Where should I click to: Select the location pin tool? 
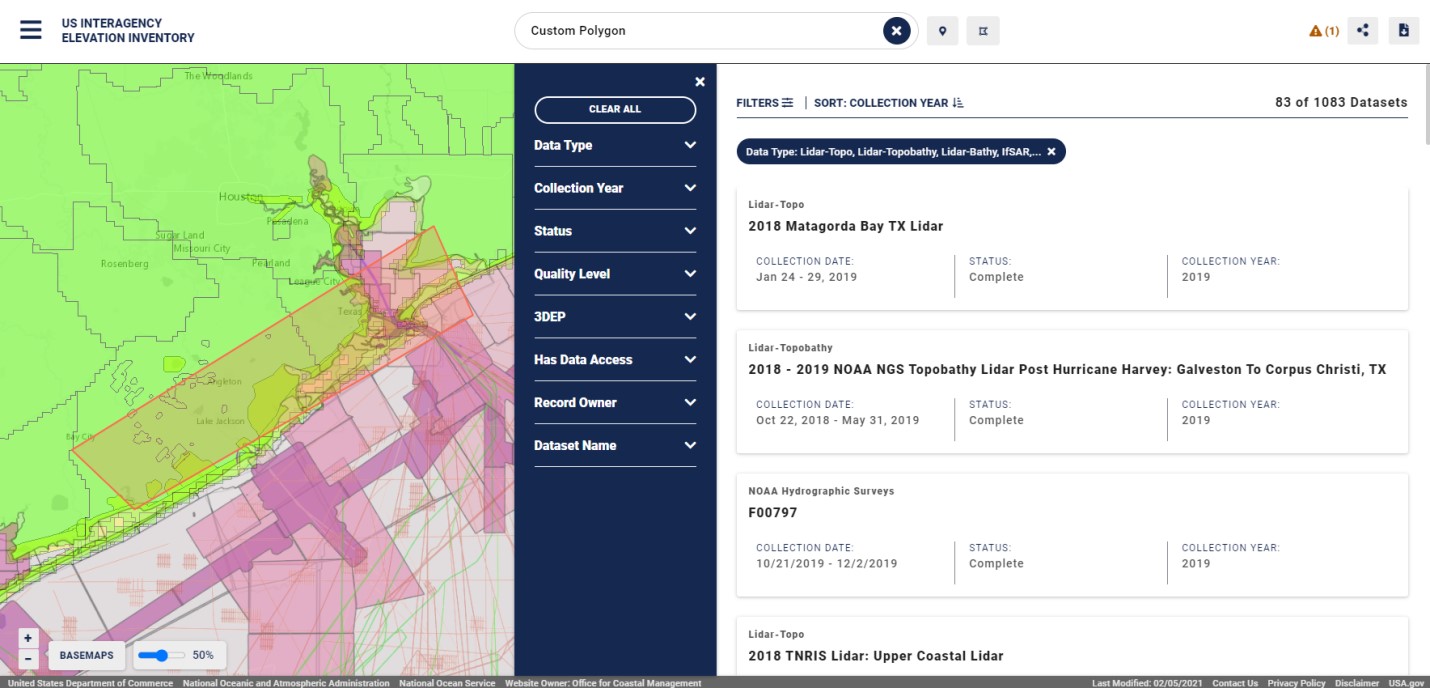942,31
